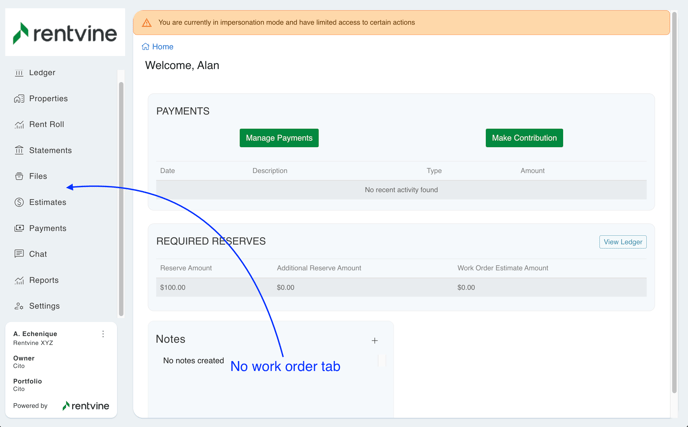
Task: Open Properties via its building icon
Action: coord(19,99)
